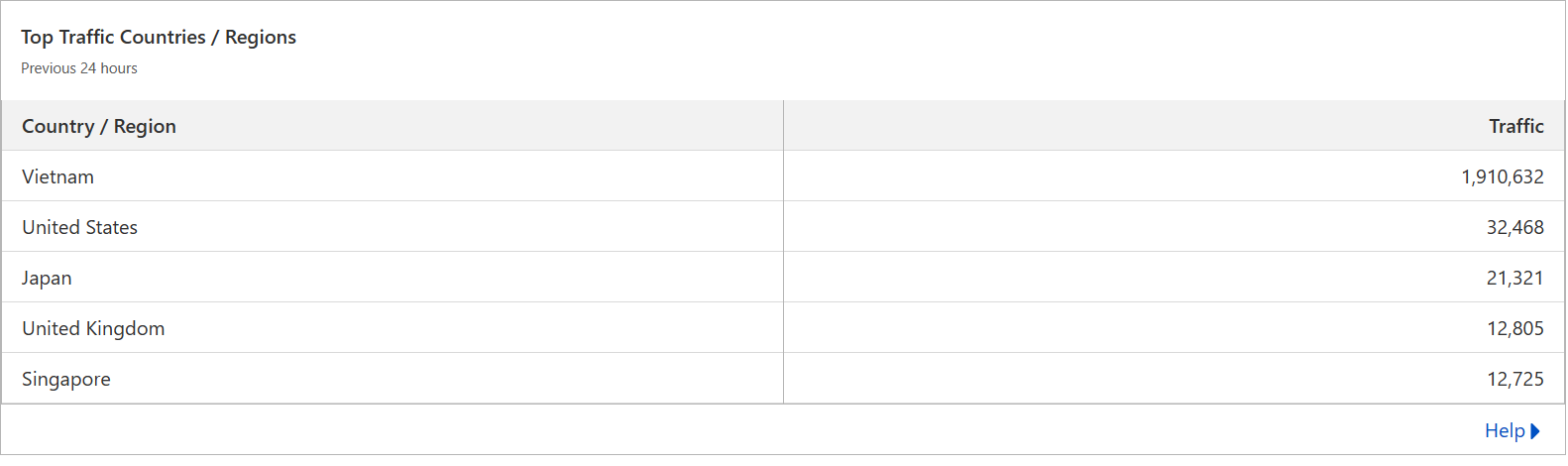
Task: Click the traffic value 1,910,632
Action: tap(1502, 176)
